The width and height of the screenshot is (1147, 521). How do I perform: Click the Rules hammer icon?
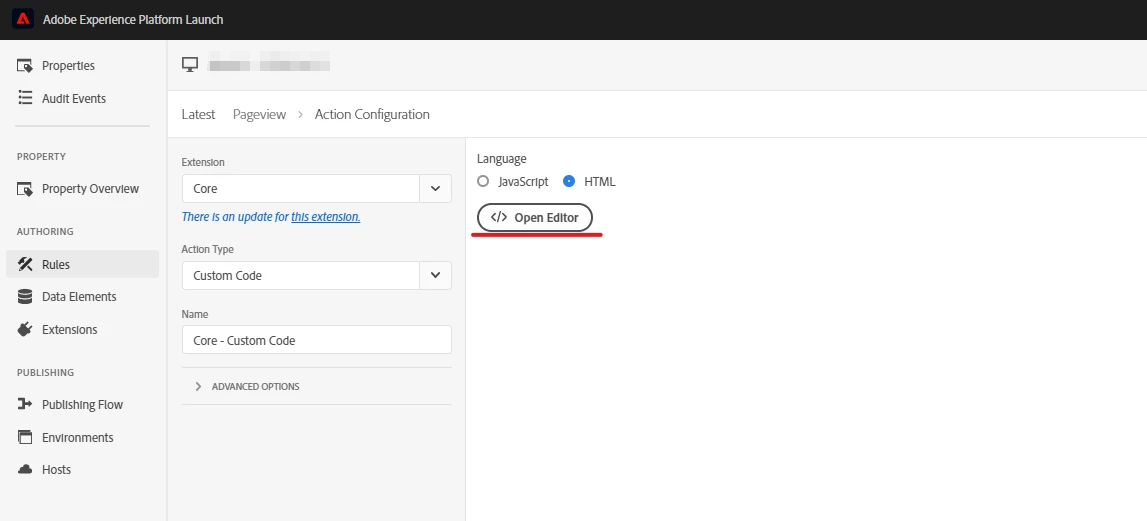click(x=26, y=265)
